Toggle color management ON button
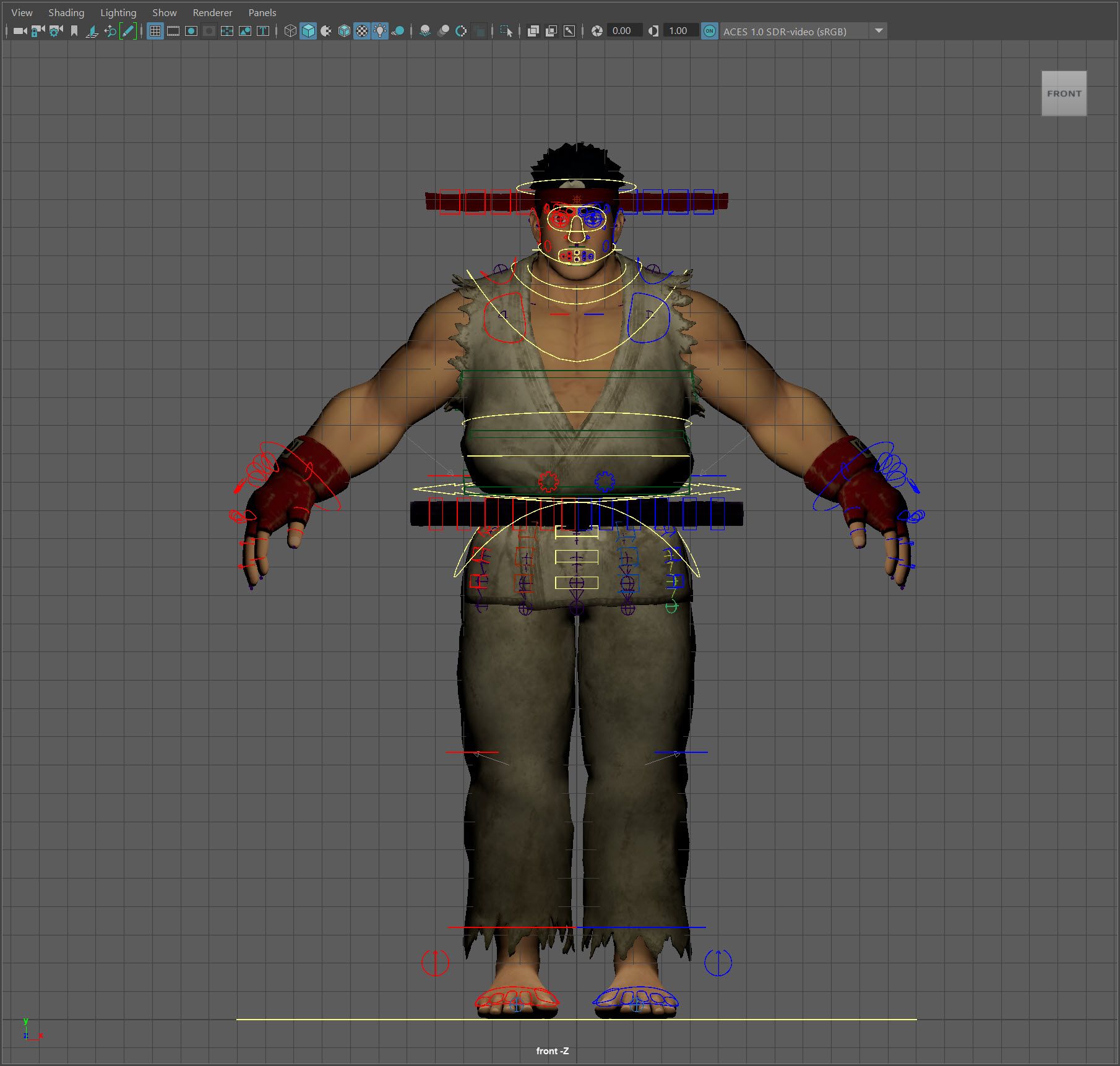Viewport: 1120px width, 1066px height. [710, 31]
